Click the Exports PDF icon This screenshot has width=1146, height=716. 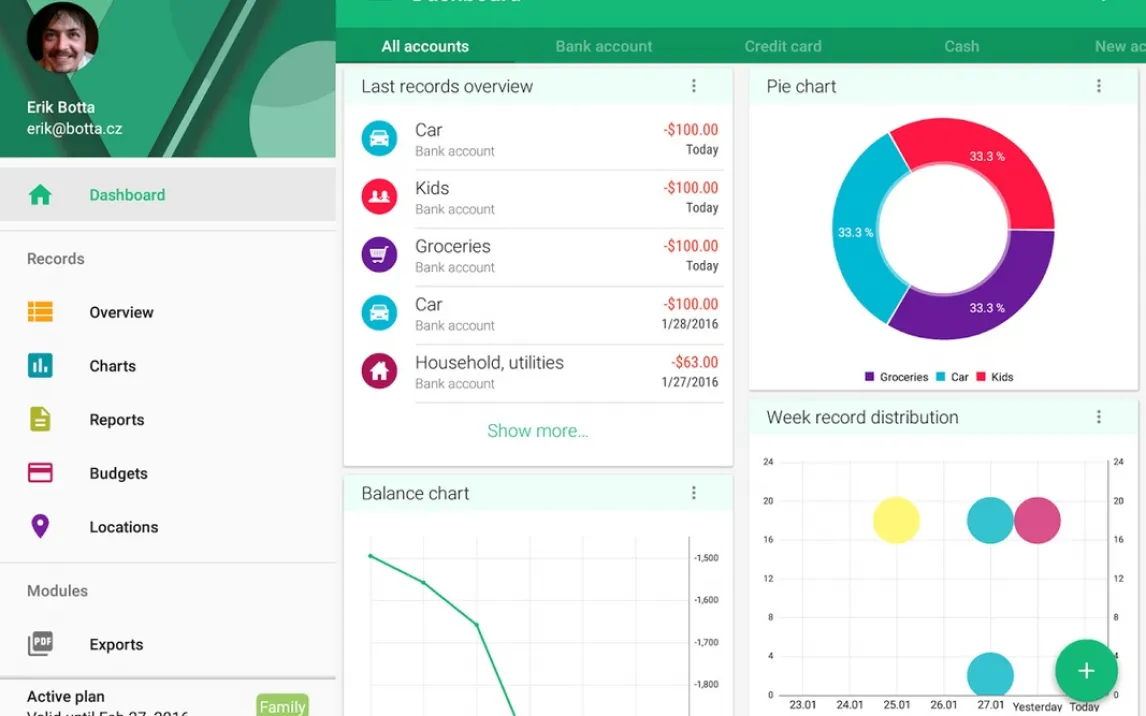pyautogui.click(x=40, y=644)
